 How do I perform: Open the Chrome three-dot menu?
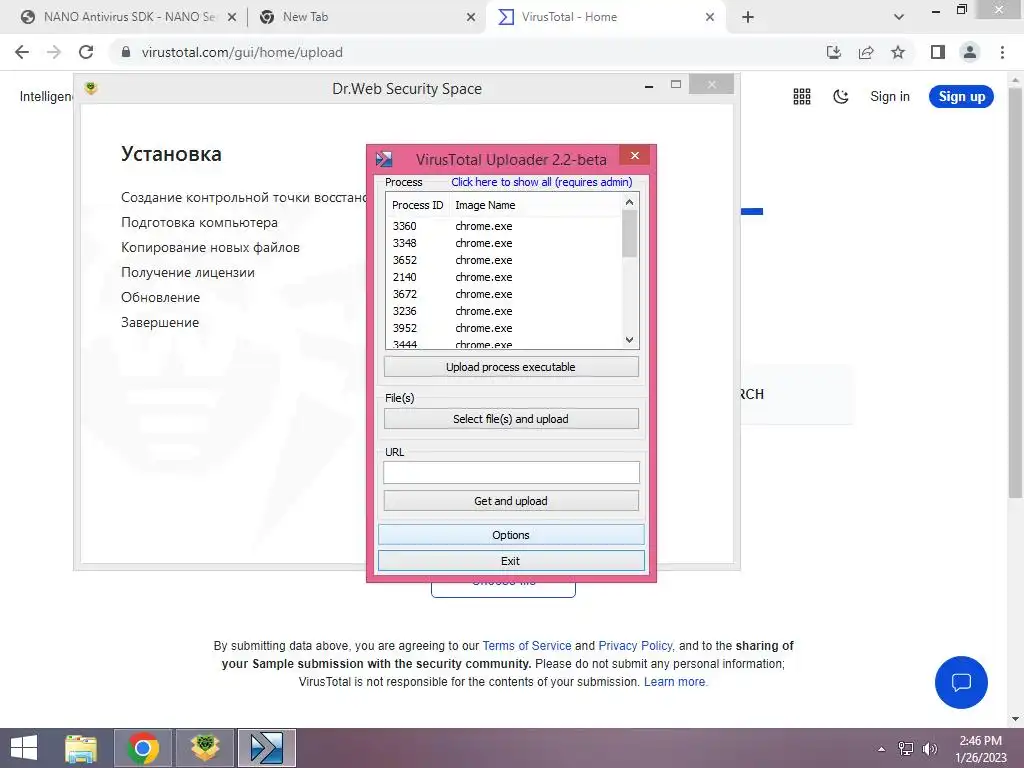click(x=1002, y=52)
